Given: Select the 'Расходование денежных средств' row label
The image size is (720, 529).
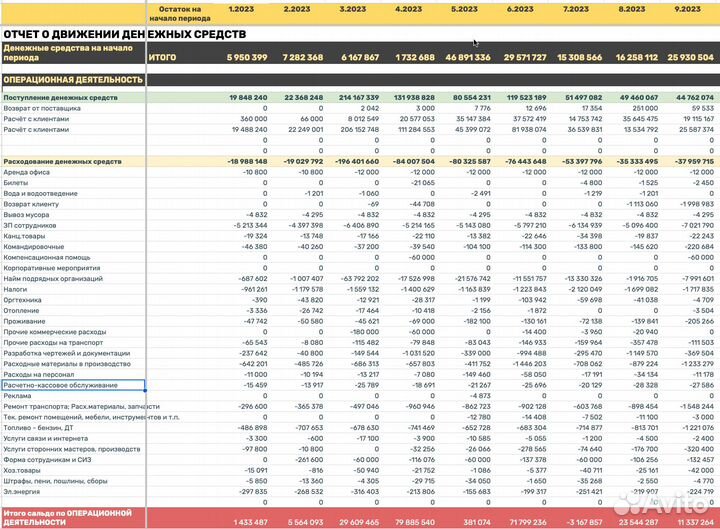Looking at the screenshot, I should (x=62, y=161).
